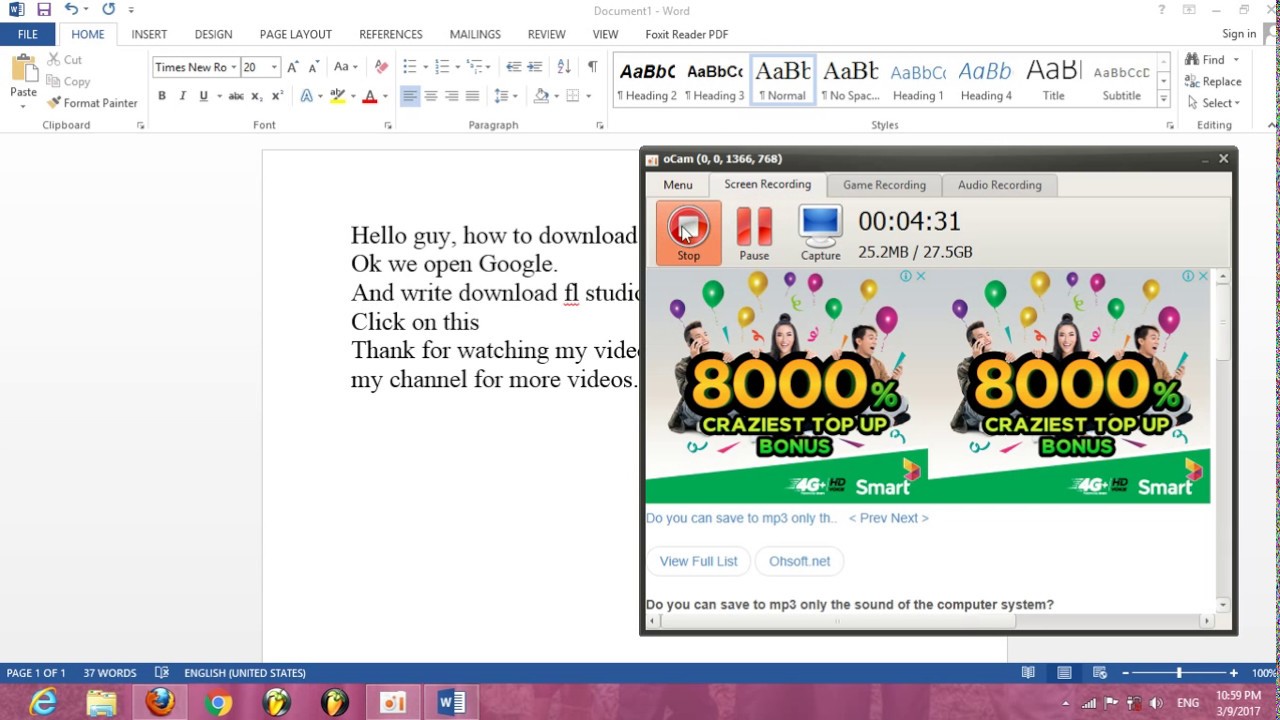This screenshot has width=1280, height=720.
Task: Center the paragraph text
Action: click(431, 96)
